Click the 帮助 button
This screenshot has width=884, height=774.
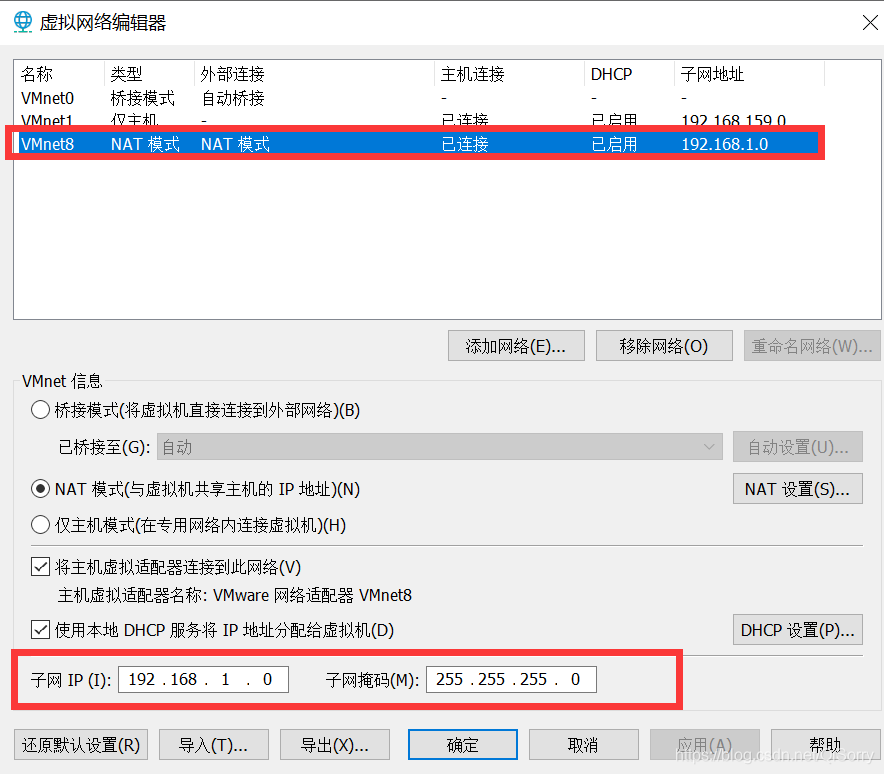point(825,745)
